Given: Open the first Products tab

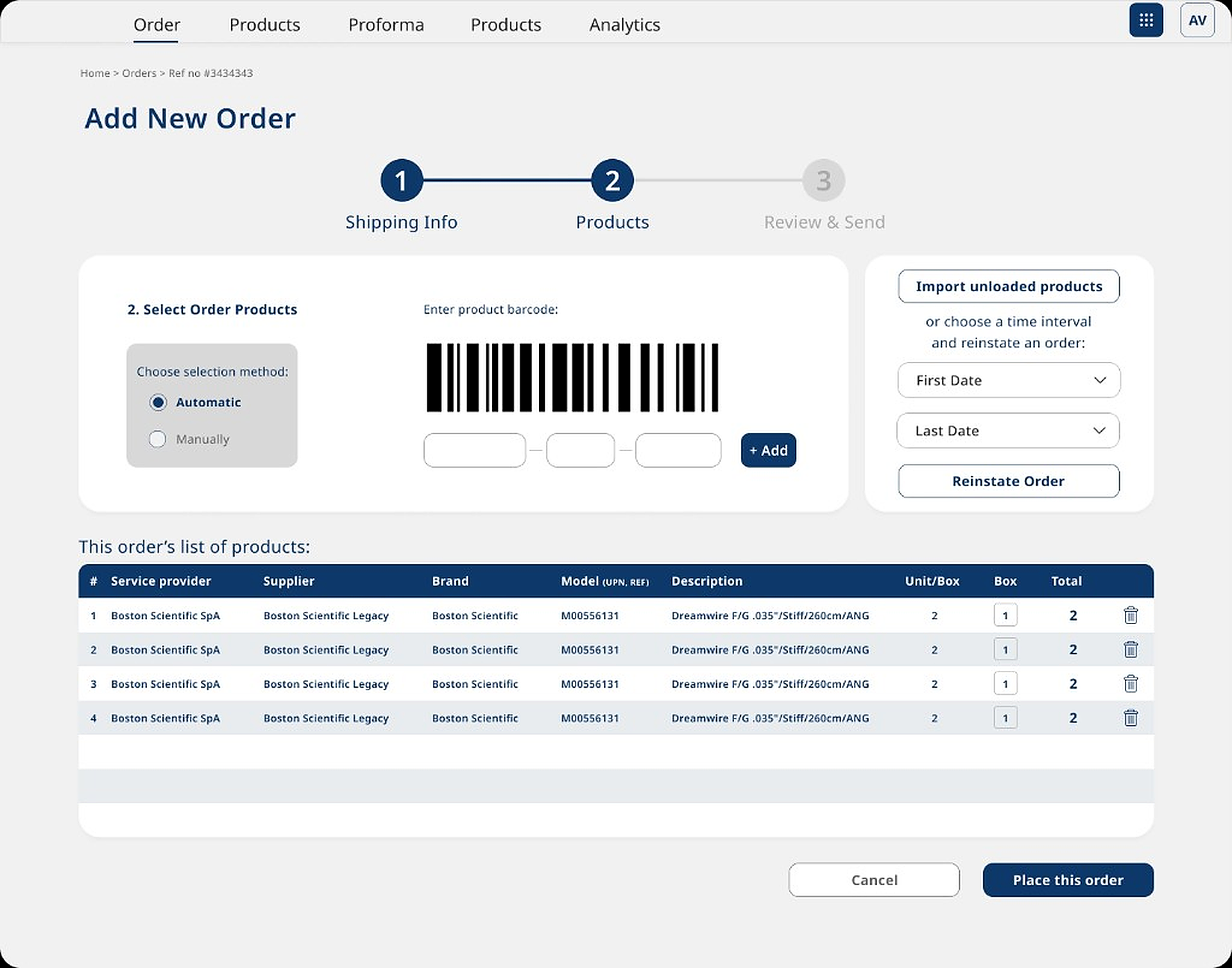Looking at the screenshot, I should coord(264,24).
